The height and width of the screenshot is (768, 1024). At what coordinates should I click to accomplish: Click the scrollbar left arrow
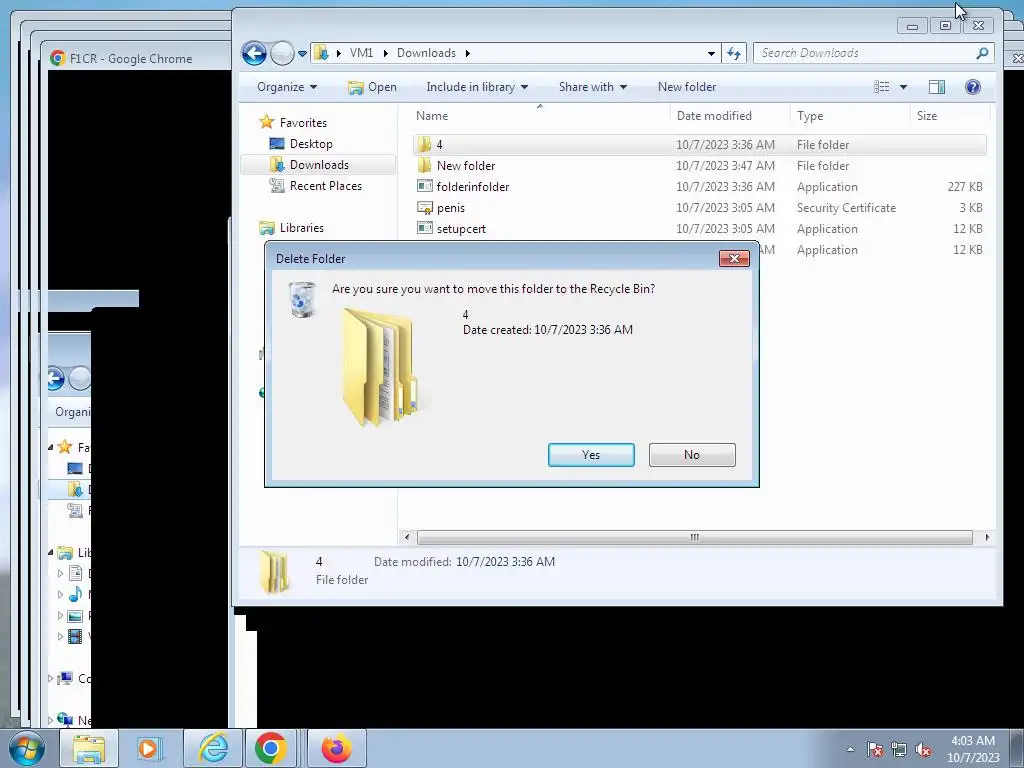(x=408, y=537)
